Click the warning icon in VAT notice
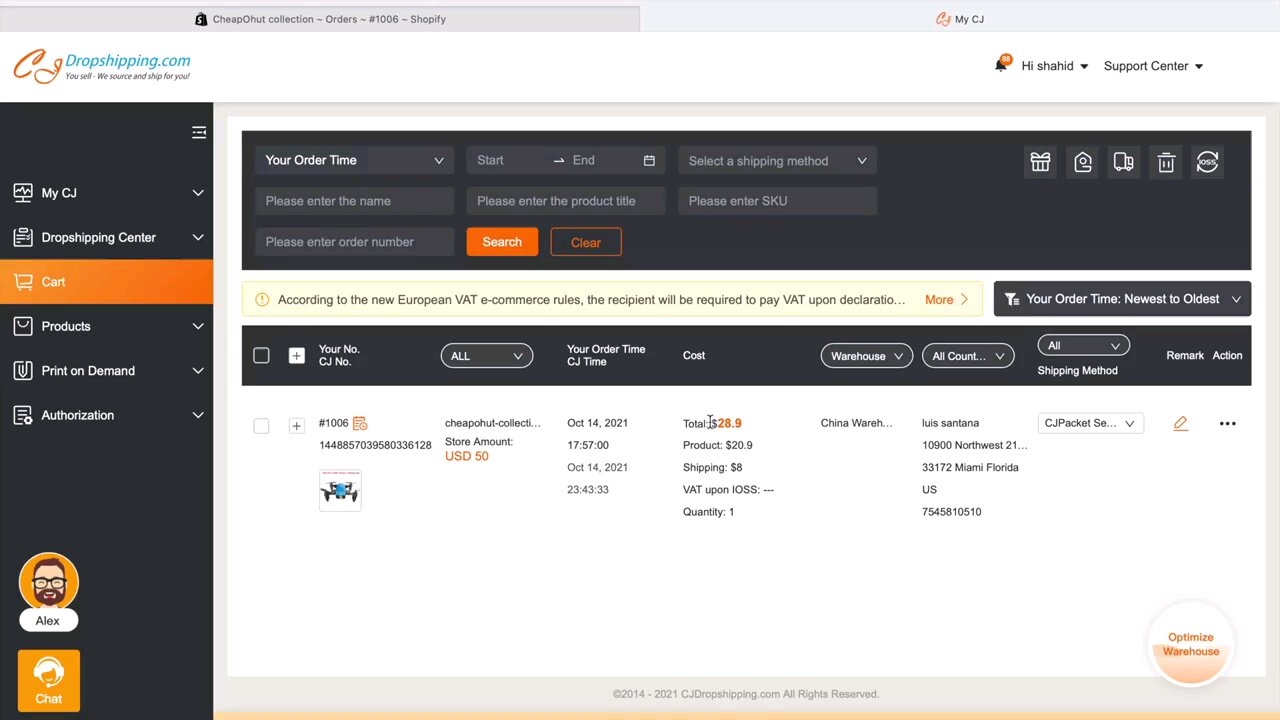 point(262,299)
